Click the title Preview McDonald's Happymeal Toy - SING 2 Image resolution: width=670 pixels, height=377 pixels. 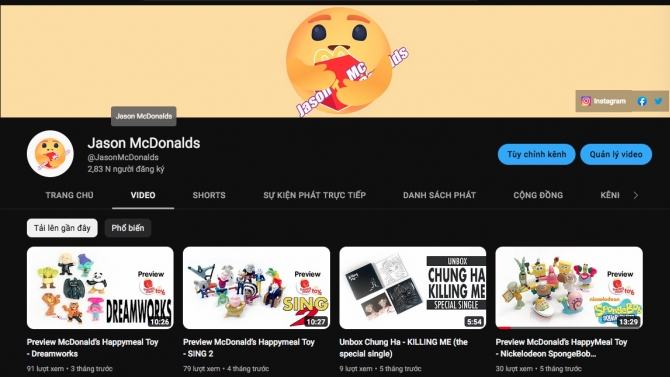(249, 348)
